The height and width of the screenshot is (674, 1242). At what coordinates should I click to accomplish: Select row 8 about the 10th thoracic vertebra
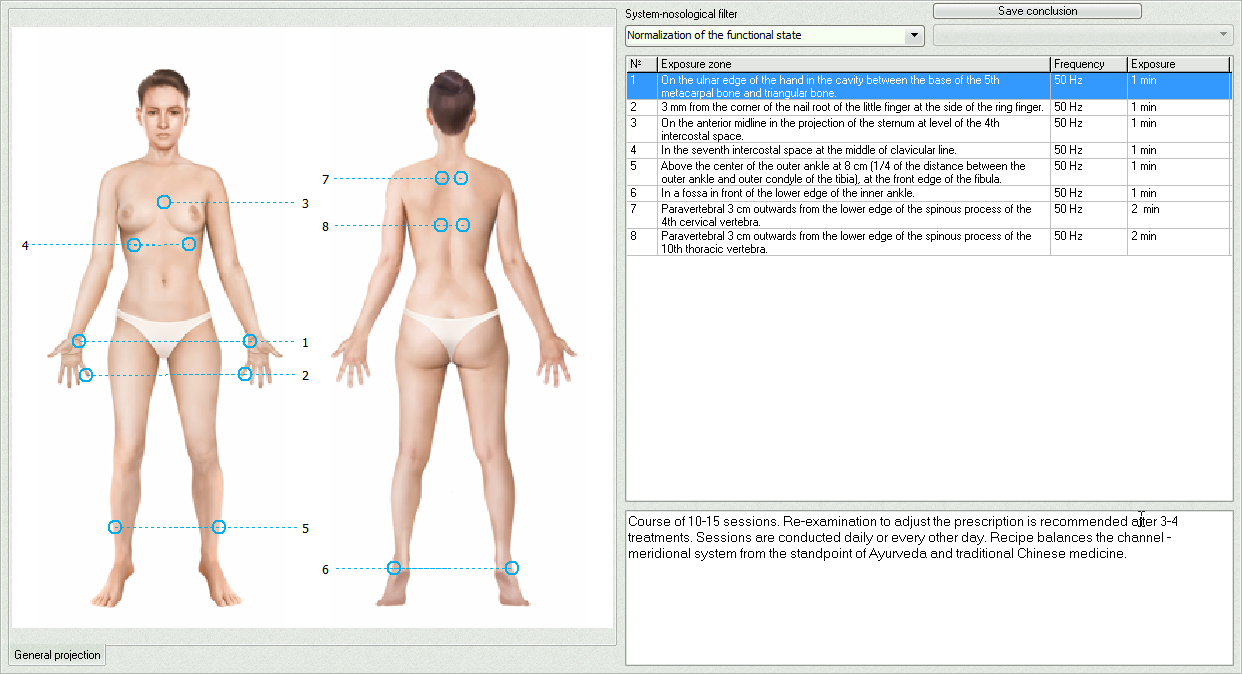coord(929,242)
